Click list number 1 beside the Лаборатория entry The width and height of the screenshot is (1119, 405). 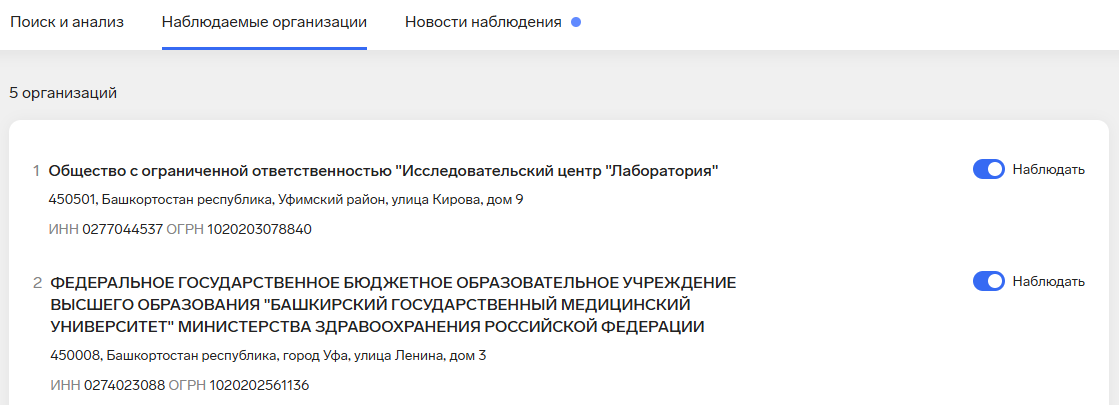tap(36, 171)
